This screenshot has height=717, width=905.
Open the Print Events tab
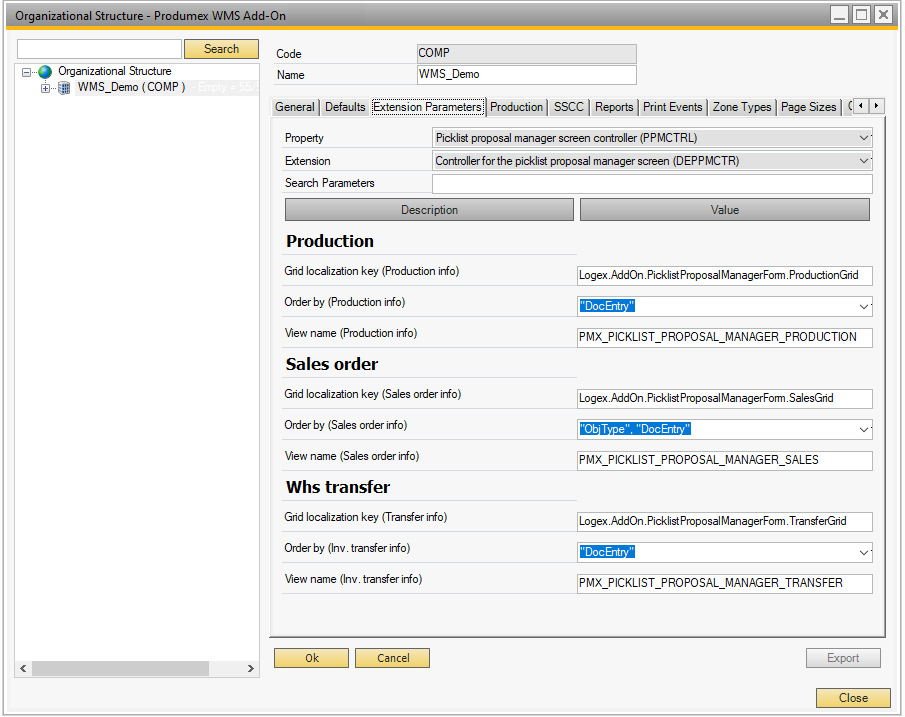[671, 107]
